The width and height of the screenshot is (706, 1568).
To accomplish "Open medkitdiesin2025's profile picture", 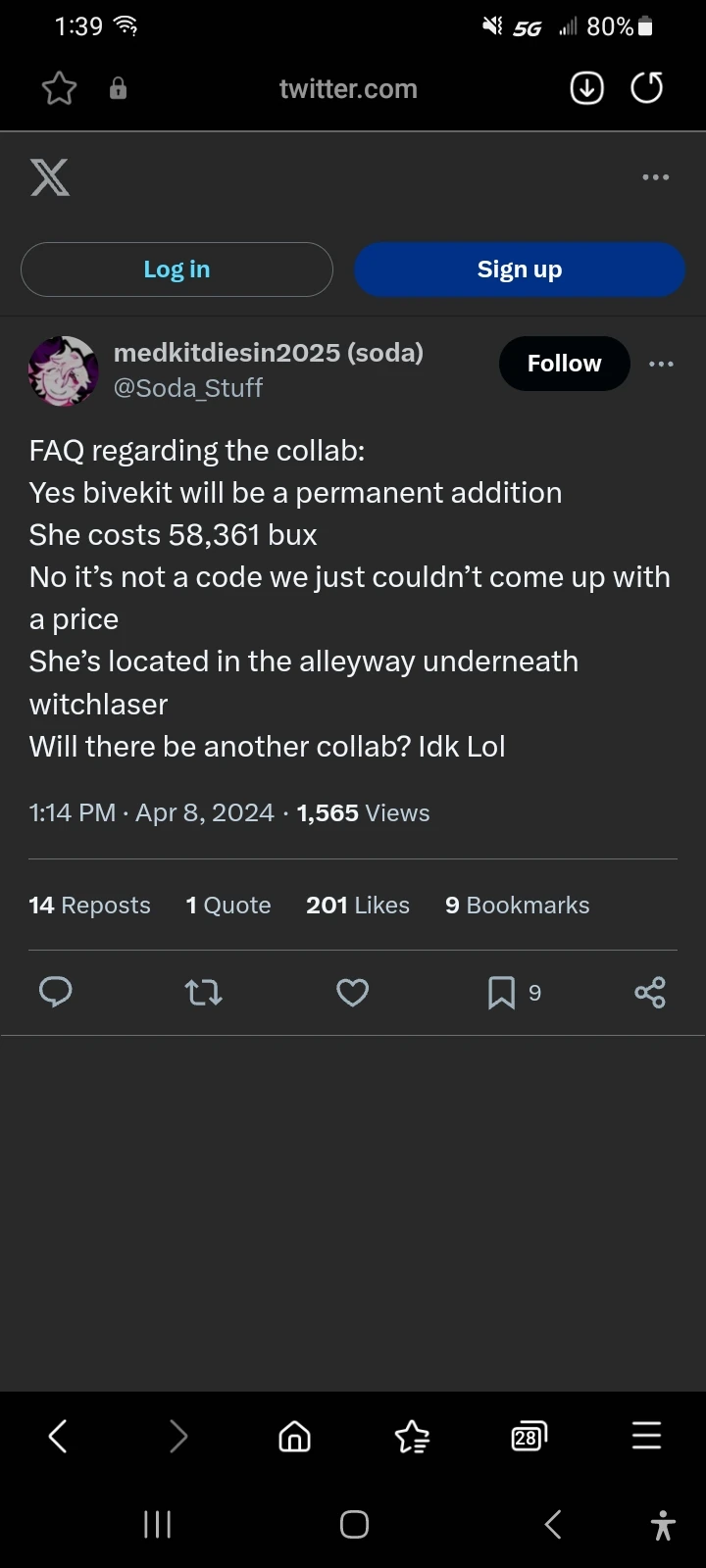I will coord(63,371).
